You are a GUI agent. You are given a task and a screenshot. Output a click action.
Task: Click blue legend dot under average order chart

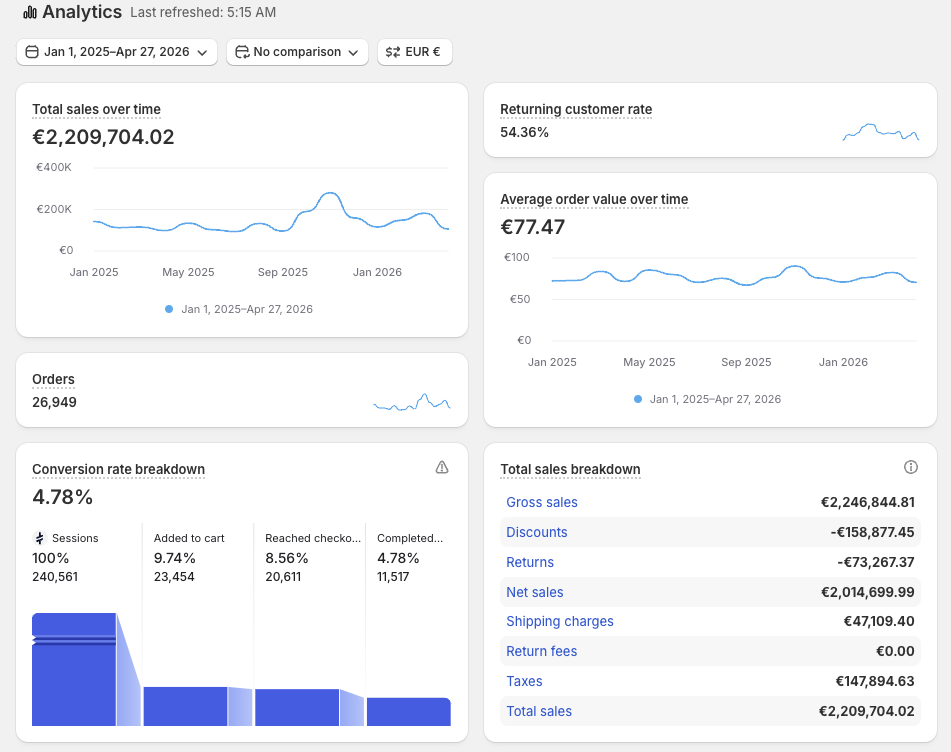(637, 399)
